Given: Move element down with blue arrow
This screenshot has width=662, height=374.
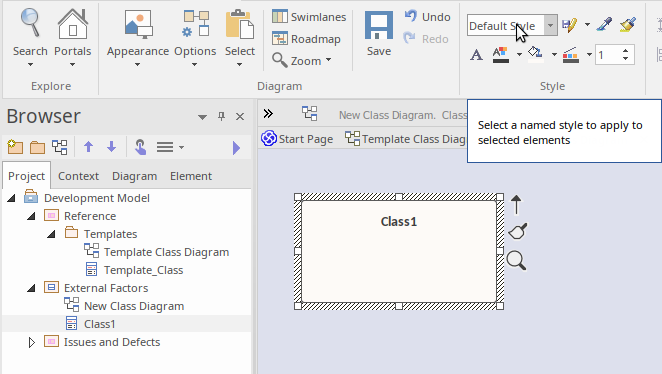Looking at the screenshot, I should point(111,147).
